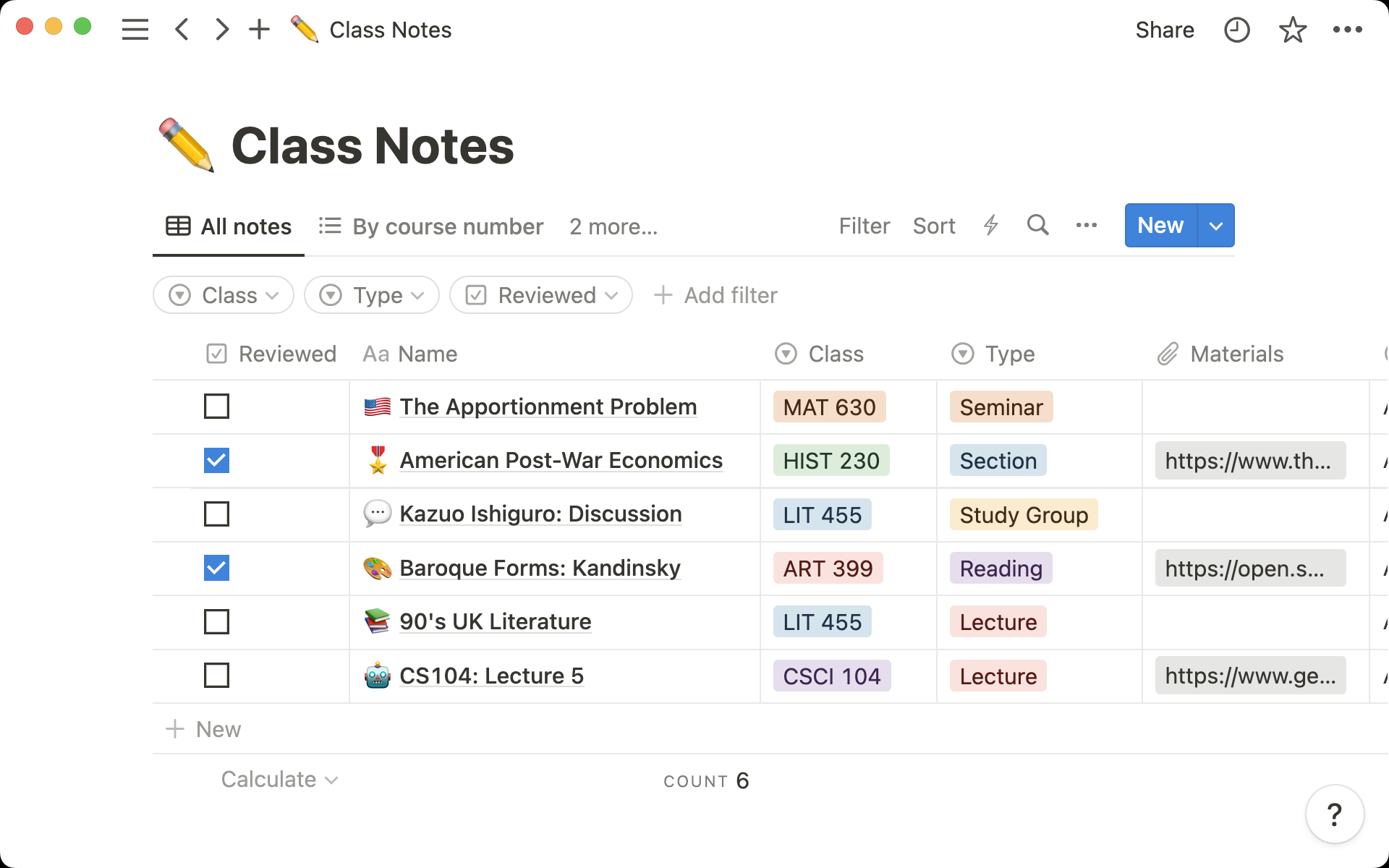Toggle reviewed checkbox for Kazuo Ishiguro Discussion

[216, 514]
